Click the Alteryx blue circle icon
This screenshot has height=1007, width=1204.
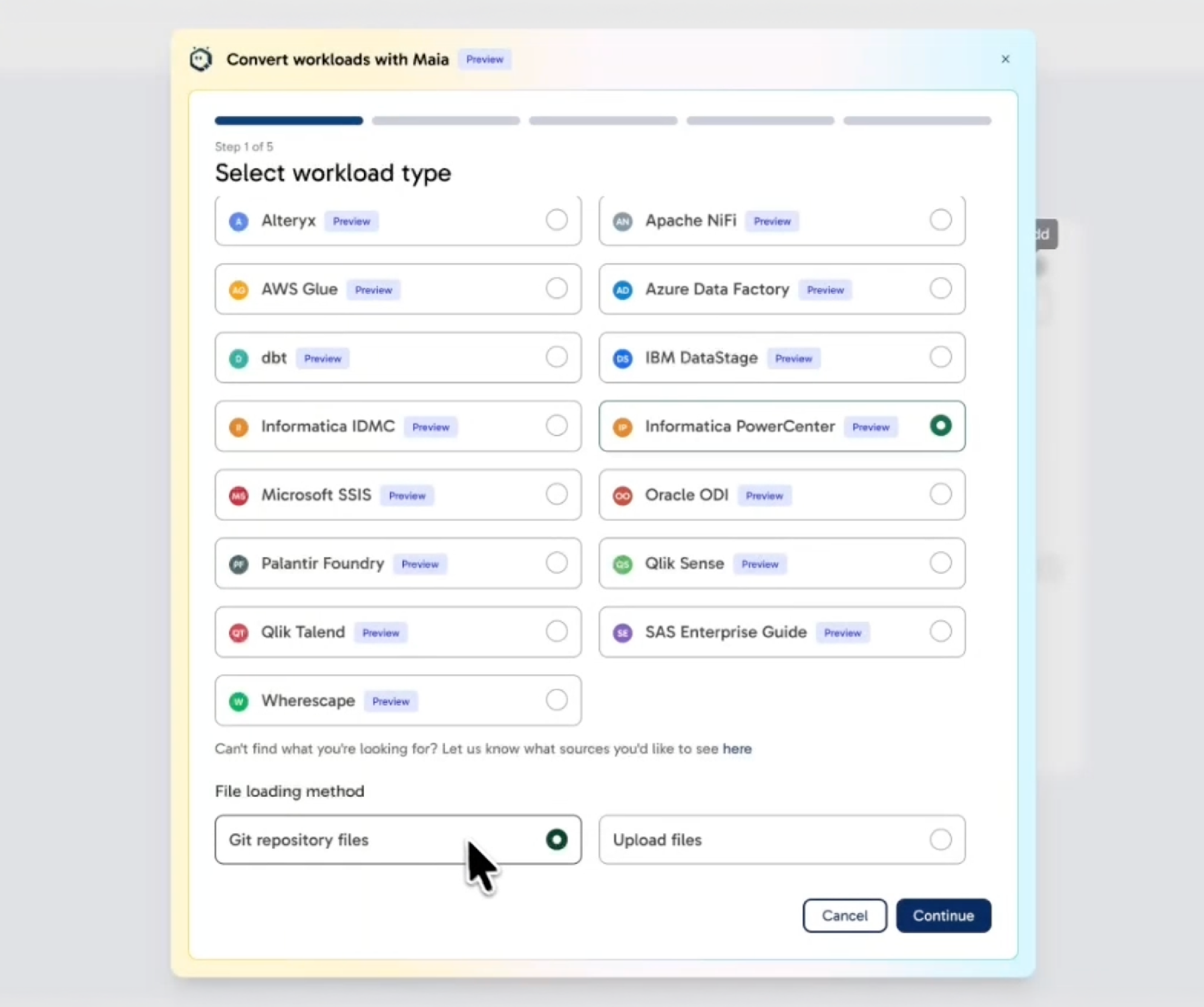point(239,221)
